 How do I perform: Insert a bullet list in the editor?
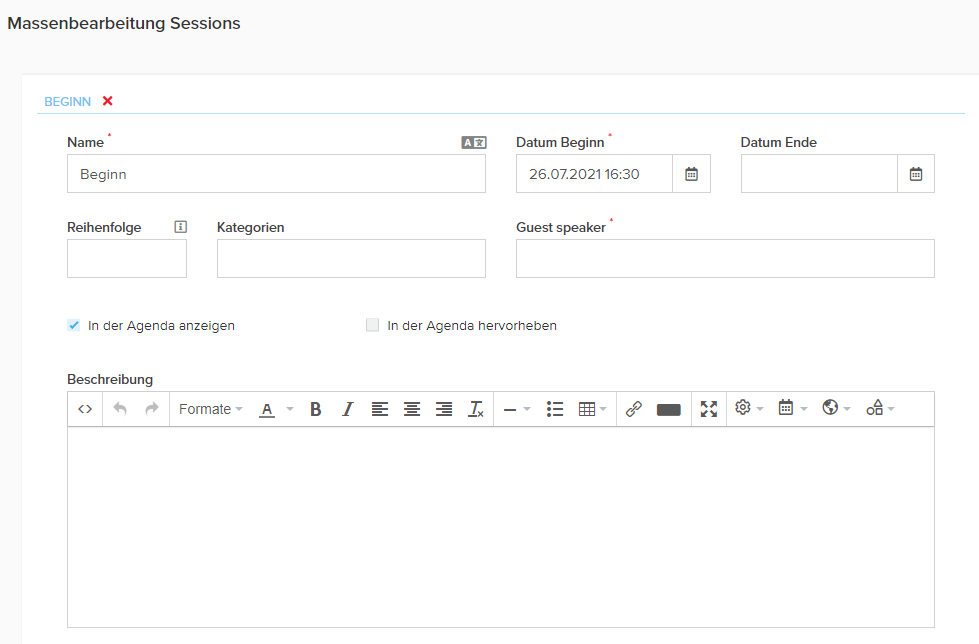[x=555, y=409]
